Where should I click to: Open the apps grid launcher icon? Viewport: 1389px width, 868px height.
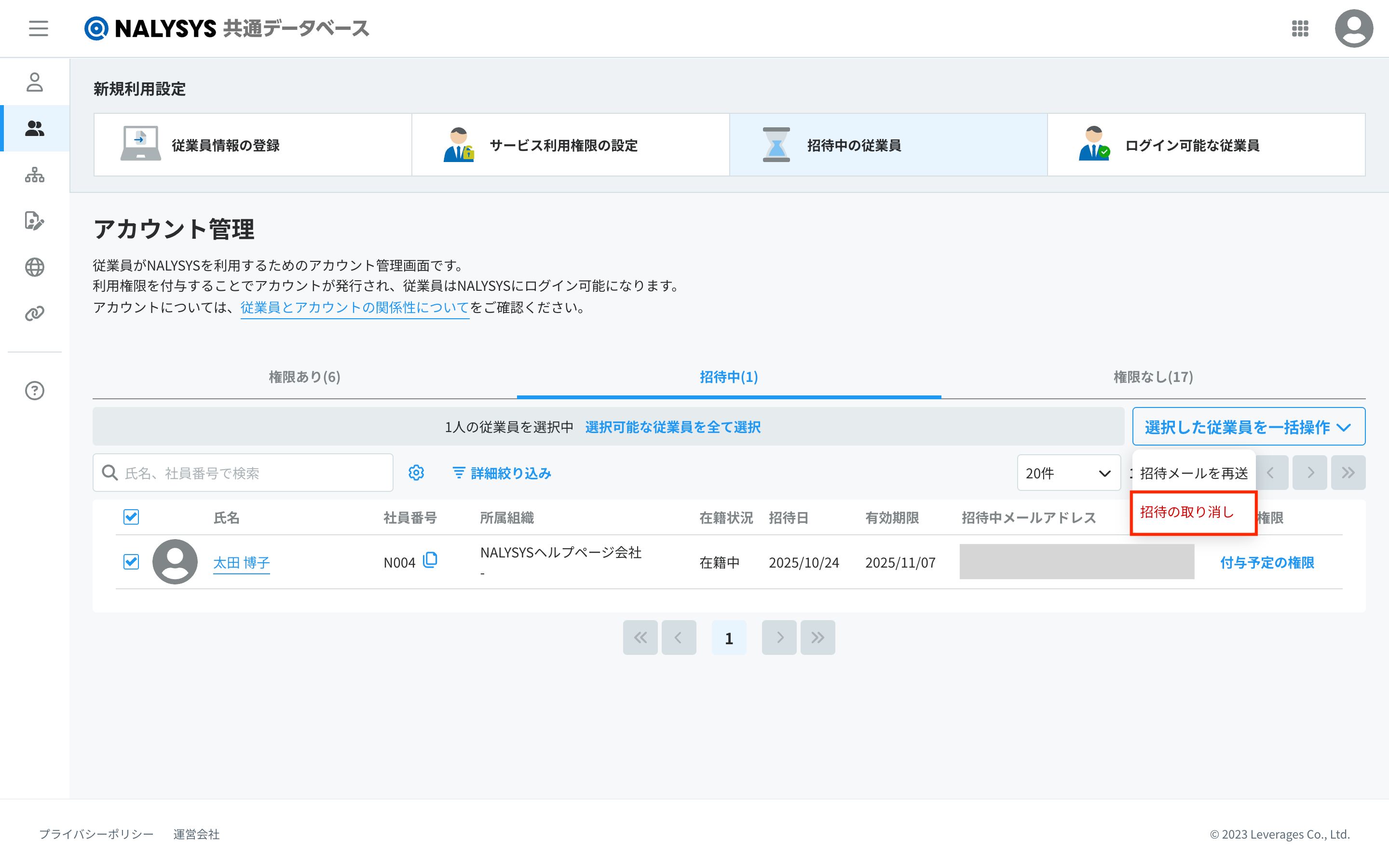coord(1299,28)
